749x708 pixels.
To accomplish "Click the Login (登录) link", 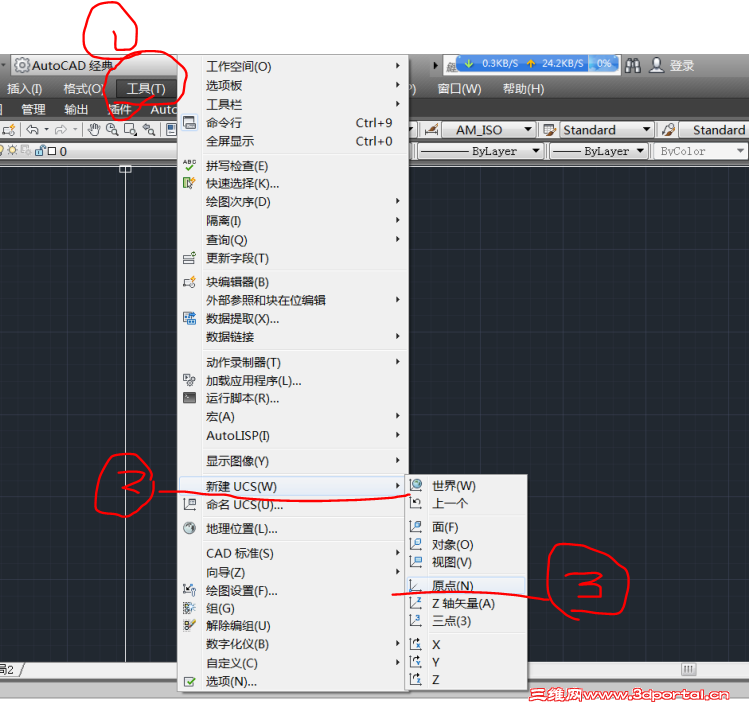I will 682,65.
